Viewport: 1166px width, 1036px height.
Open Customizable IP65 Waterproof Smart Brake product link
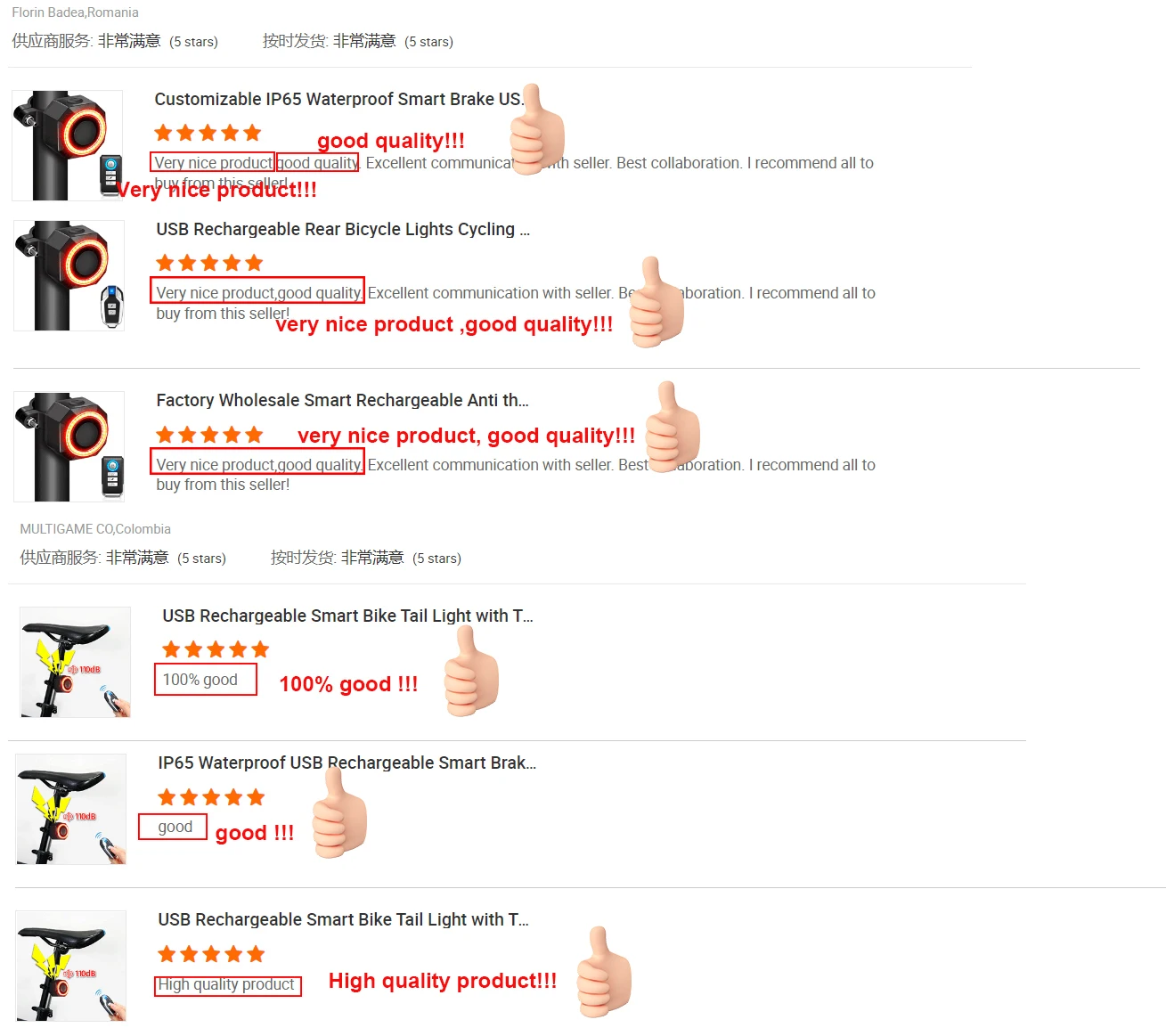[x=338, y=99]
